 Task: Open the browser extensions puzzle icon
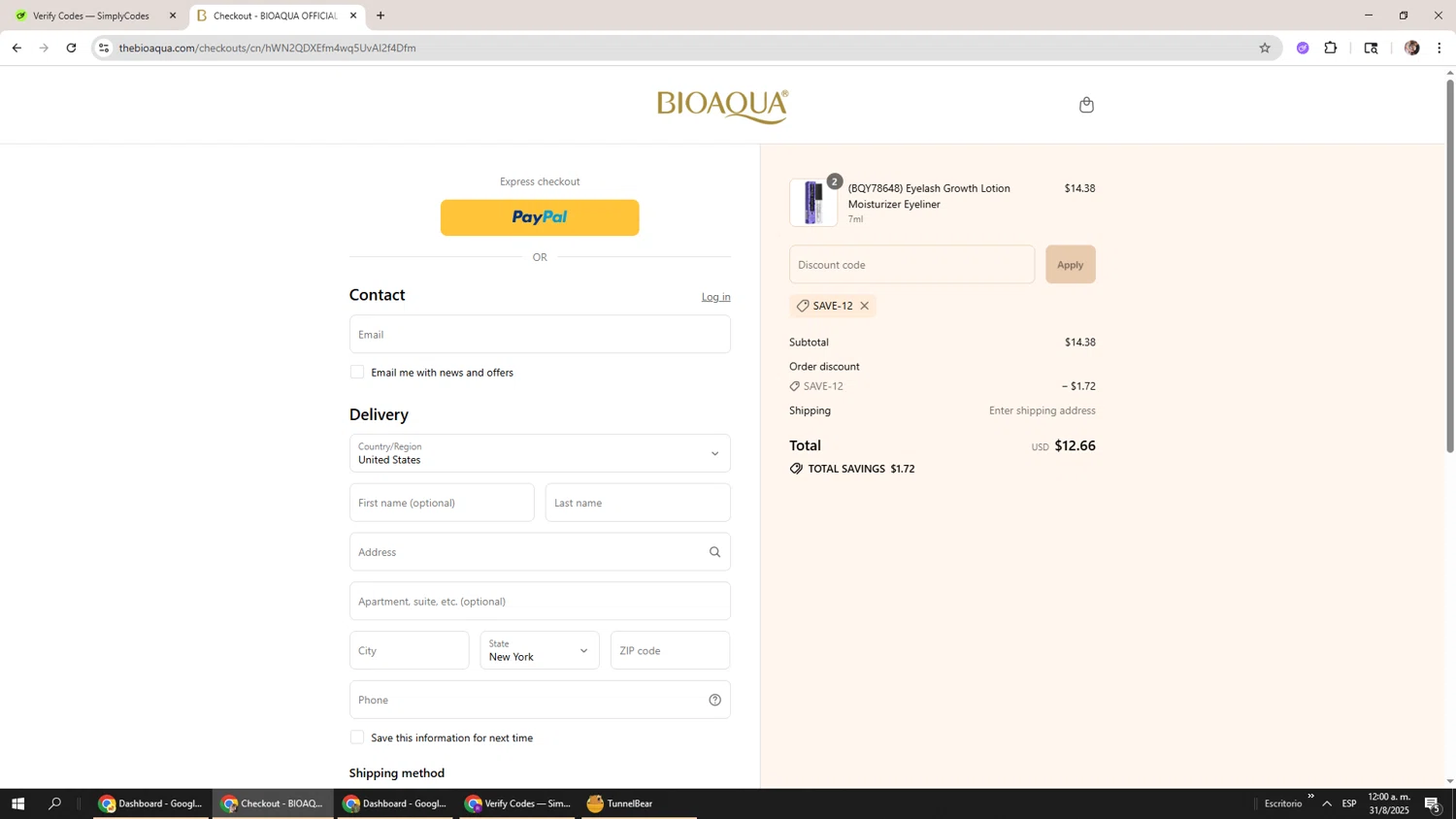1331,48
